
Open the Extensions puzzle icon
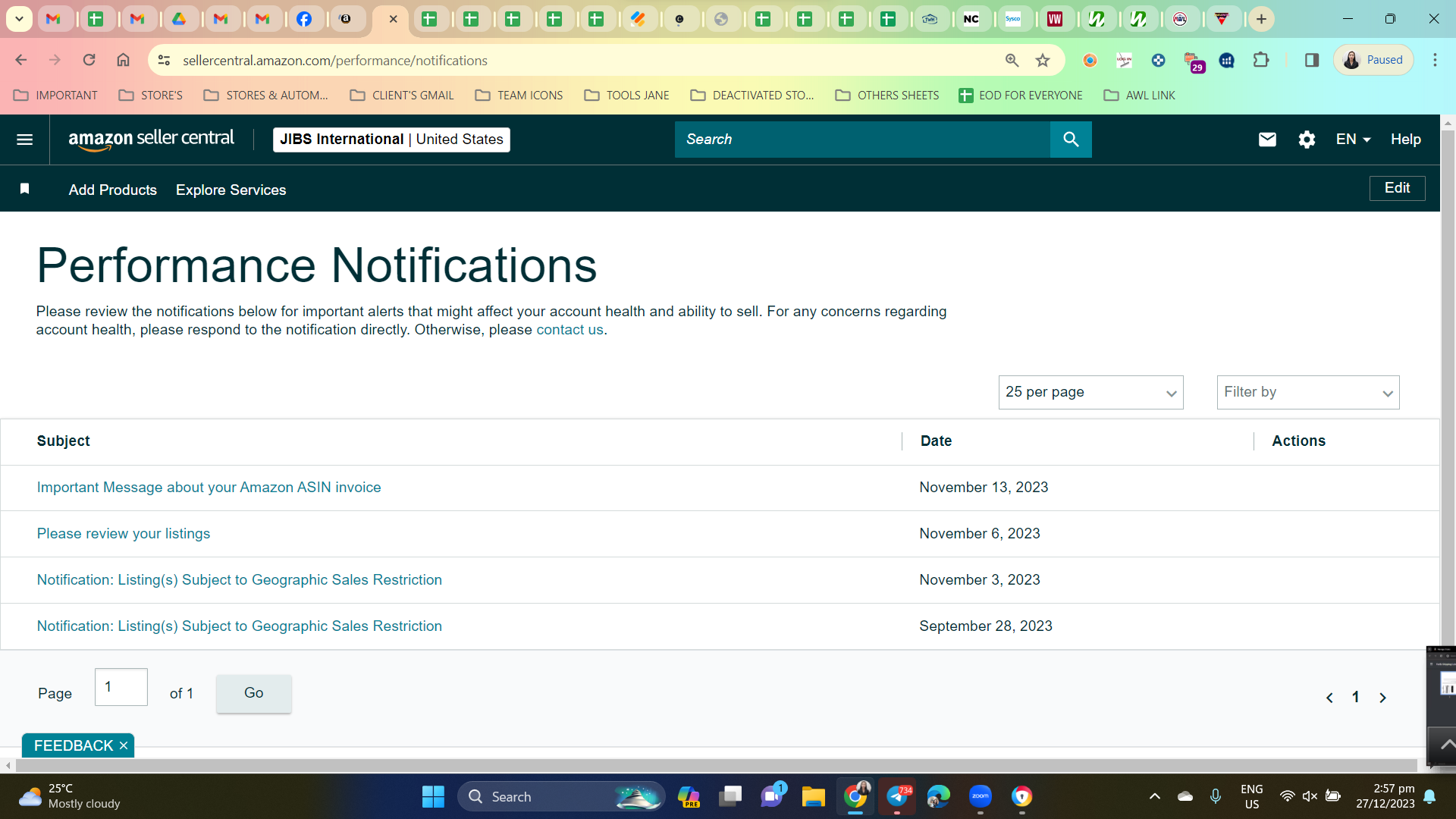pyautogui.click(x=1261, y=60)
